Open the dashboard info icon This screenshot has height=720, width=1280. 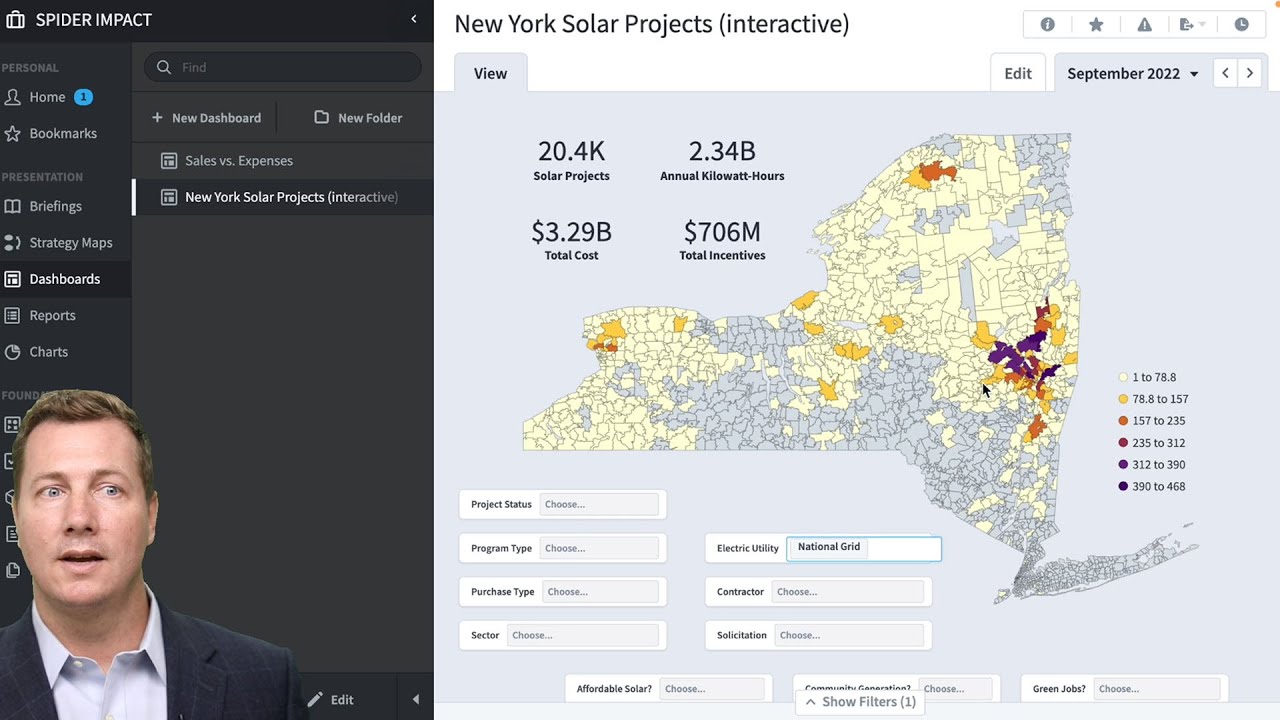point(1047,25)
